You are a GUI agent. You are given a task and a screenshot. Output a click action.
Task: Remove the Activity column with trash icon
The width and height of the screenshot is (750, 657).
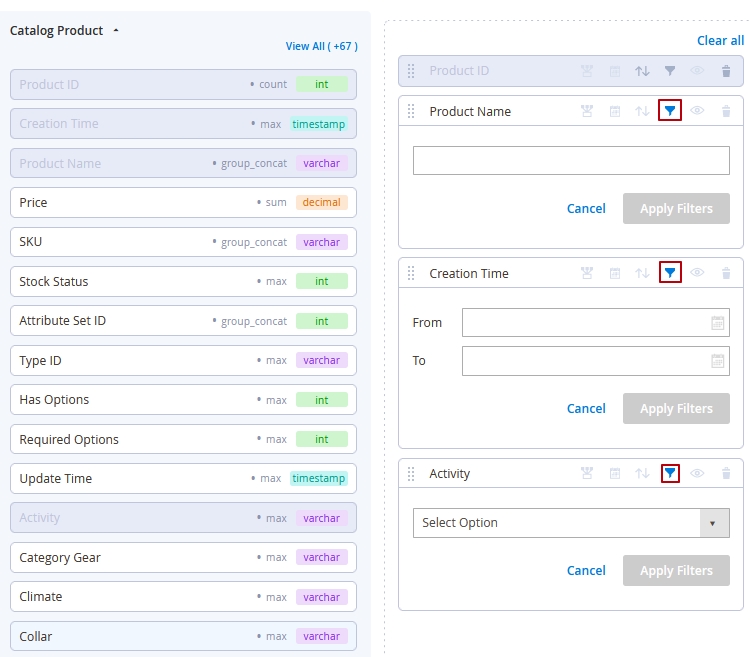click(726, 473)
